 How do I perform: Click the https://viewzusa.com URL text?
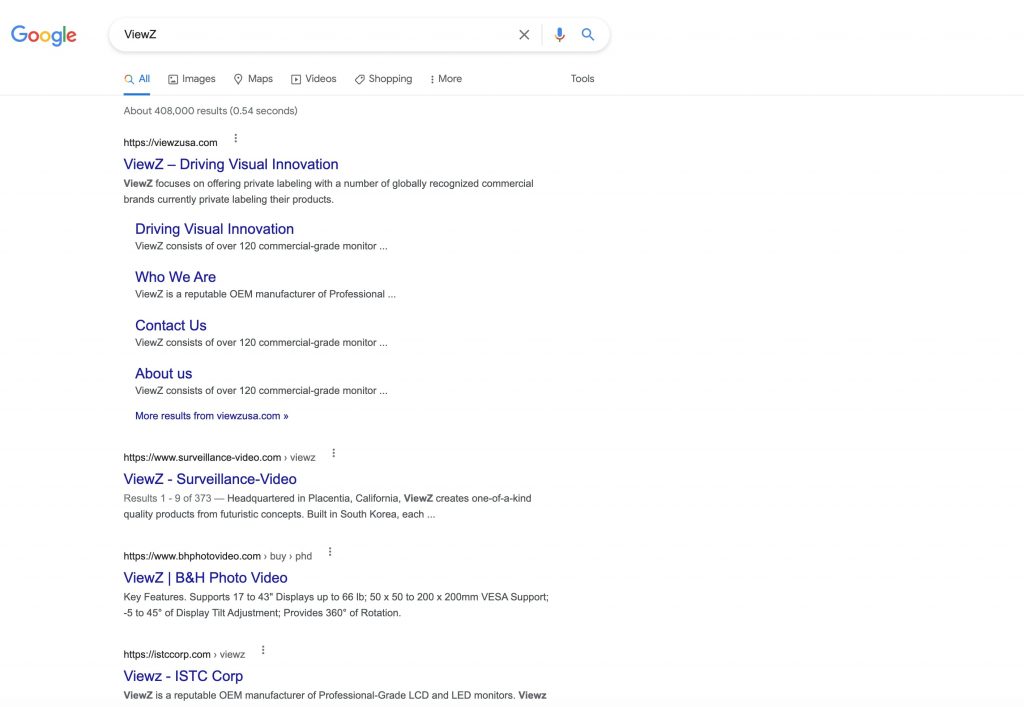[x=170, y=142]
